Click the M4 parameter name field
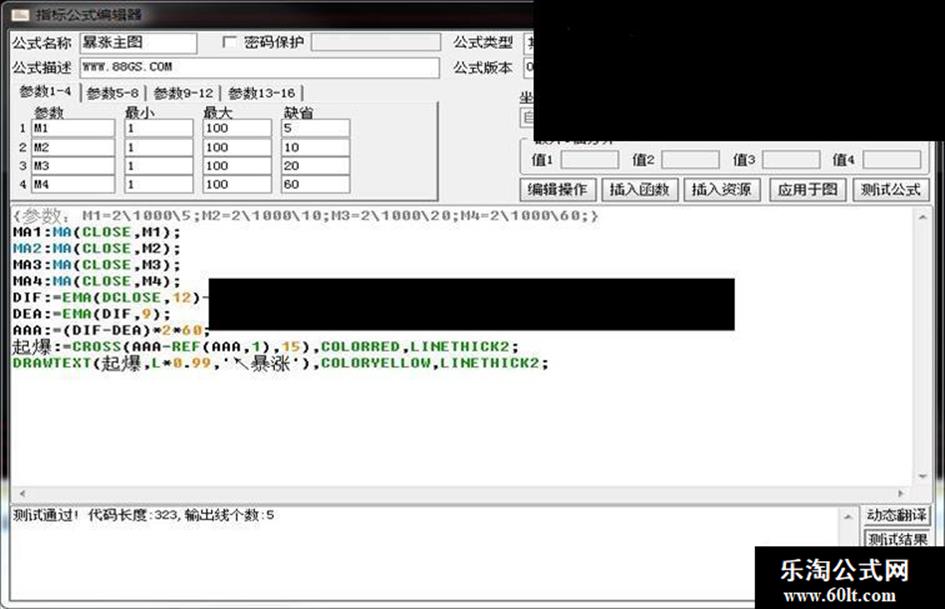Screen dimensions: 945x609 coord(73,185)
